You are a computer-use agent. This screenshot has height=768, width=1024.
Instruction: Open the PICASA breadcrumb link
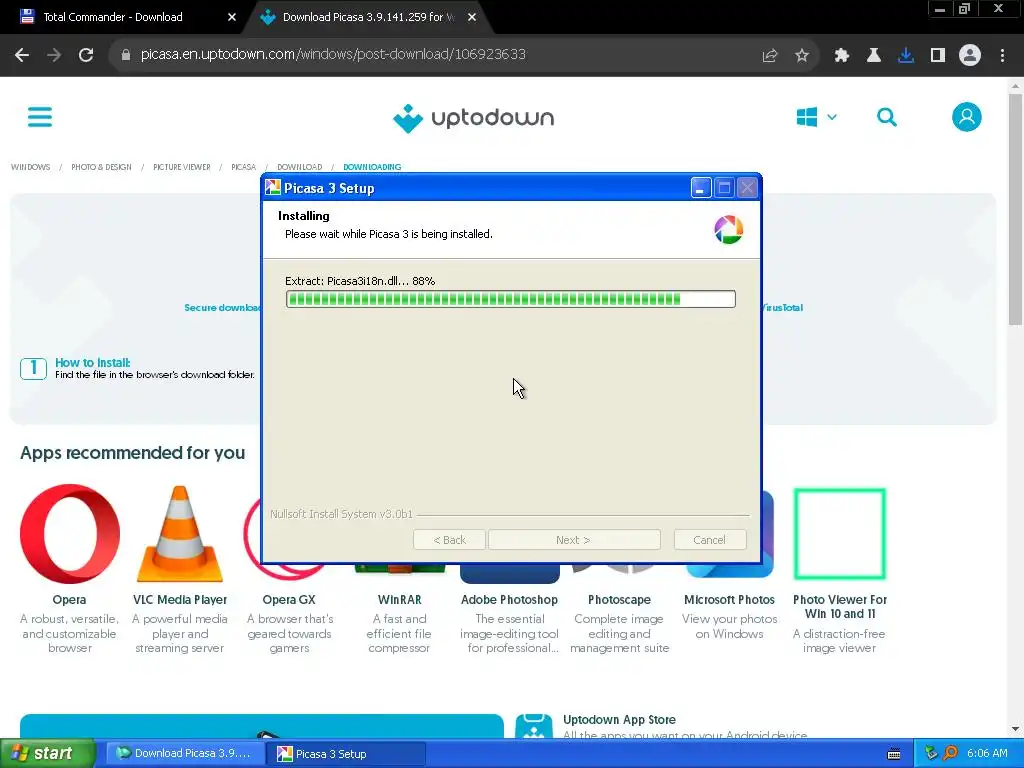[x=244, y=167]
